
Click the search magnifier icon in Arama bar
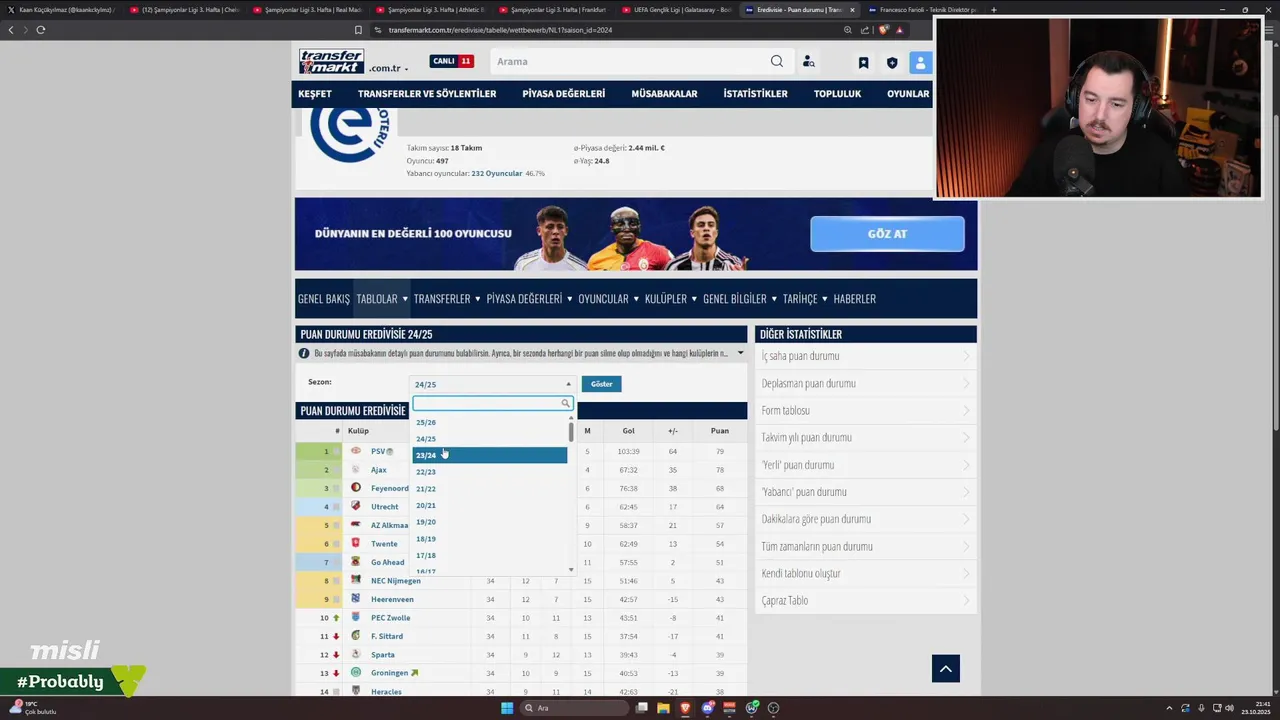777,61
